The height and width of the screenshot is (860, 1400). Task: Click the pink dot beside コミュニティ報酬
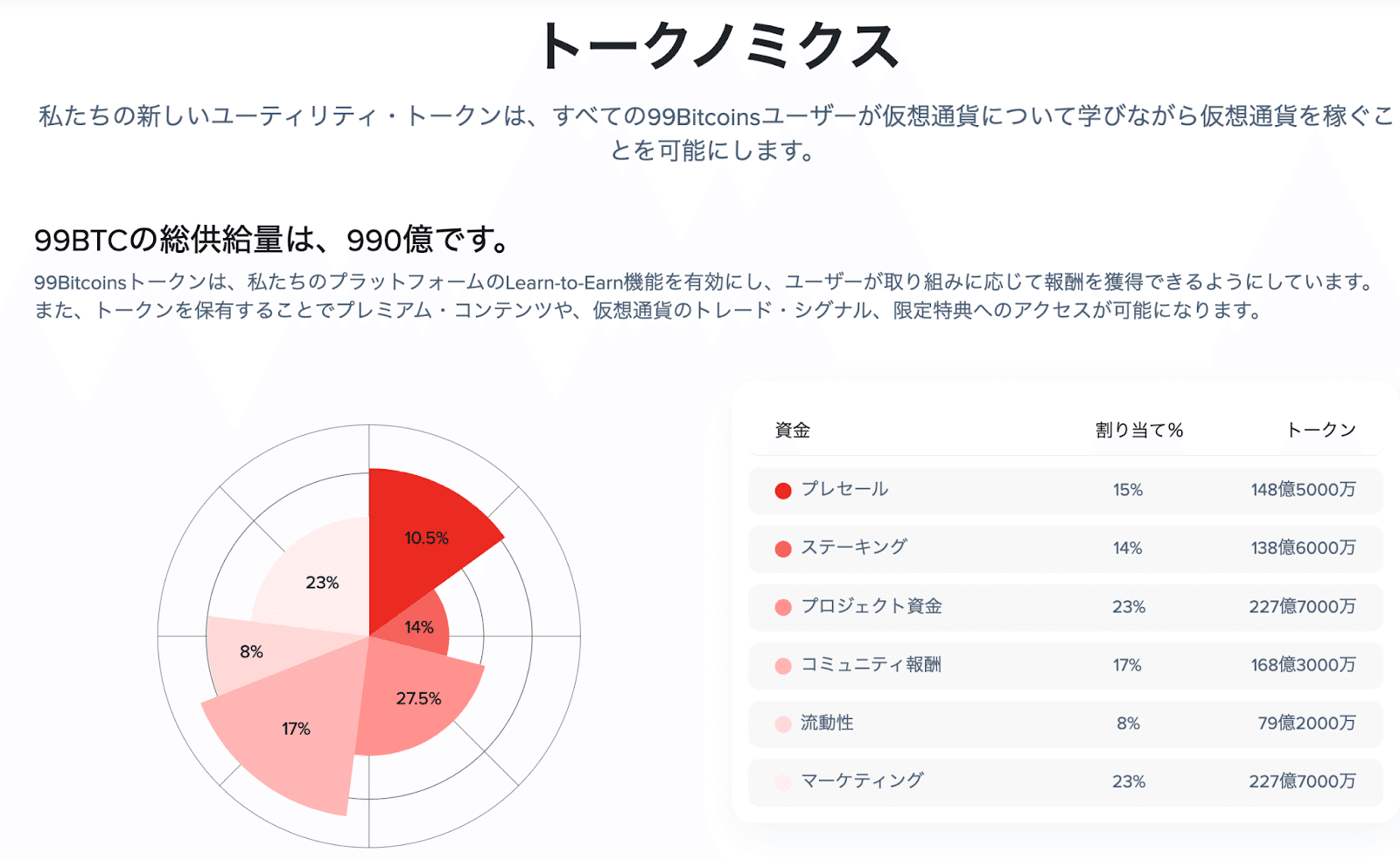[783, 666]
